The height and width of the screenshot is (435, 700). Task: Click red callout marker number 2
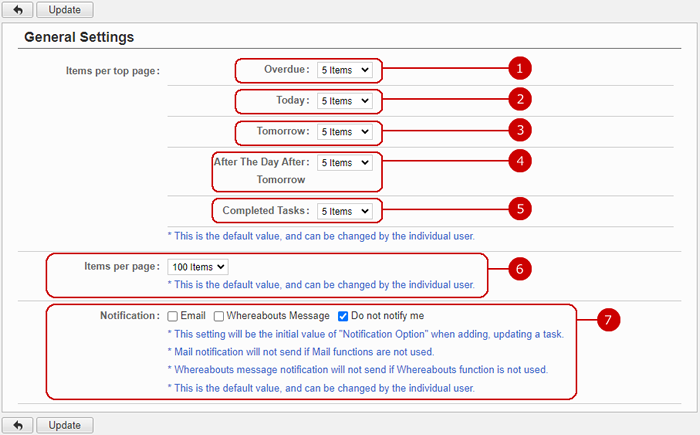[x=517, y=100]
